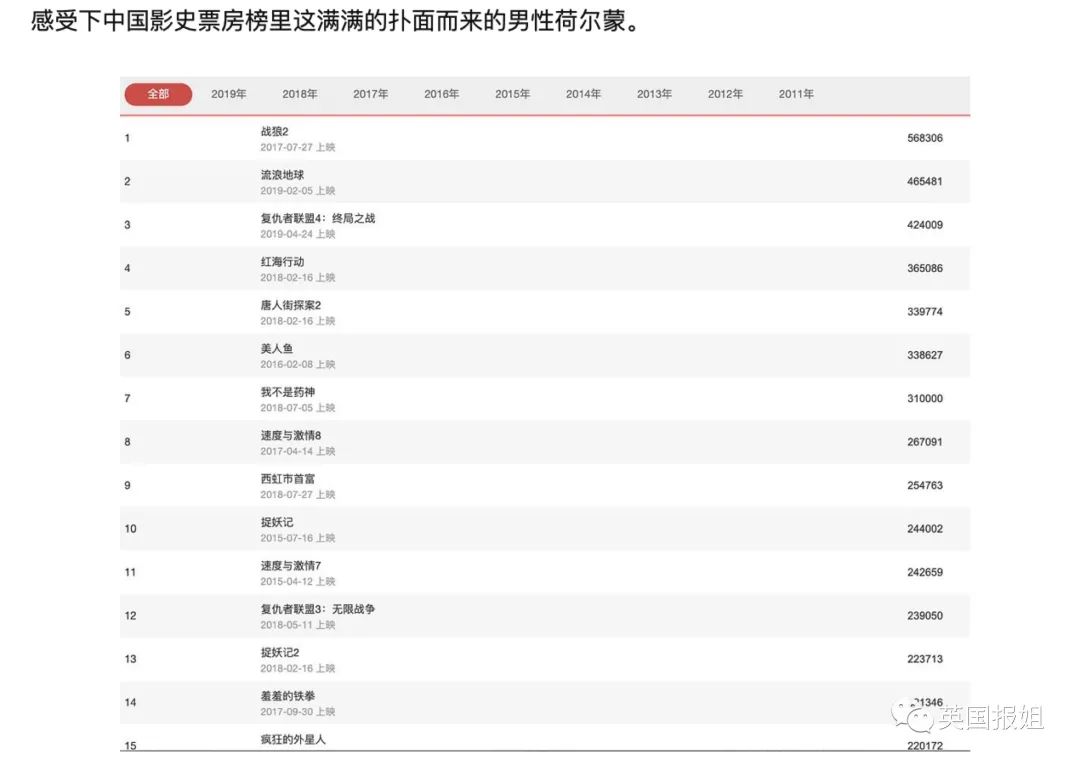
Task: Open the 2012年 tab
Action: (x=725, y=94)
